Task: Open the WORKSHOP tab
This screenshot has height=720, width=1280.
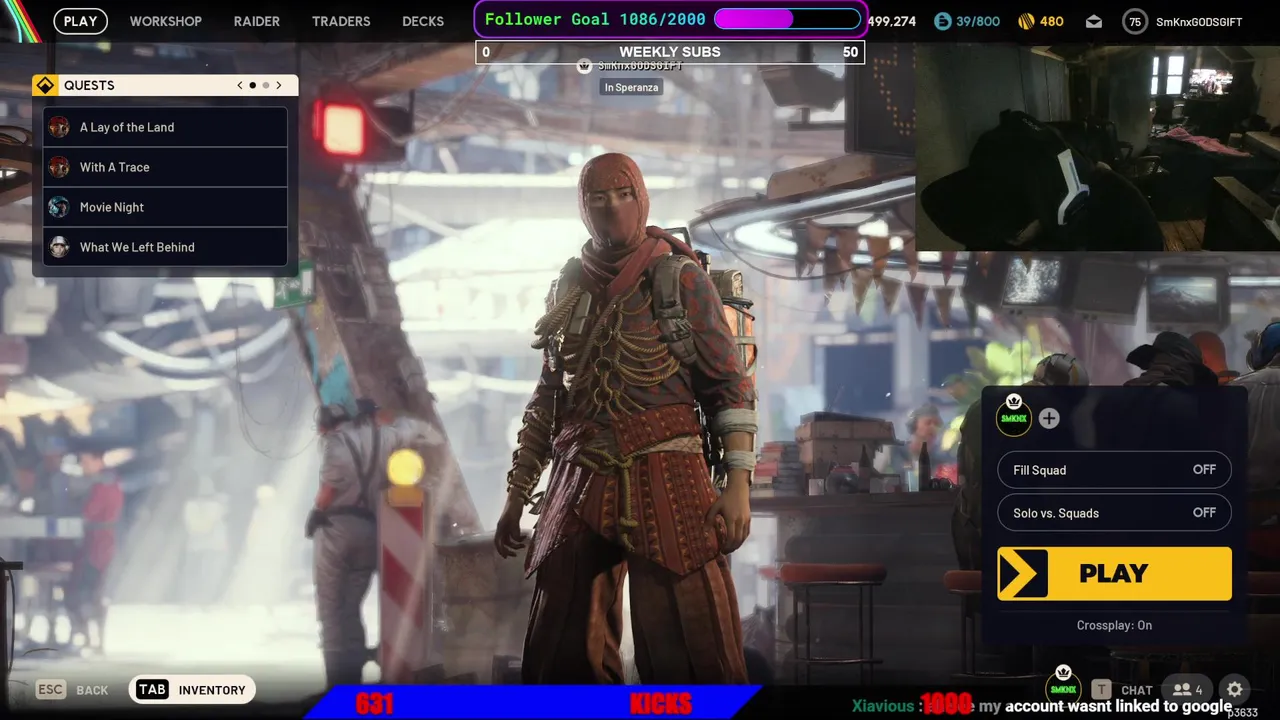Action: 166,21
